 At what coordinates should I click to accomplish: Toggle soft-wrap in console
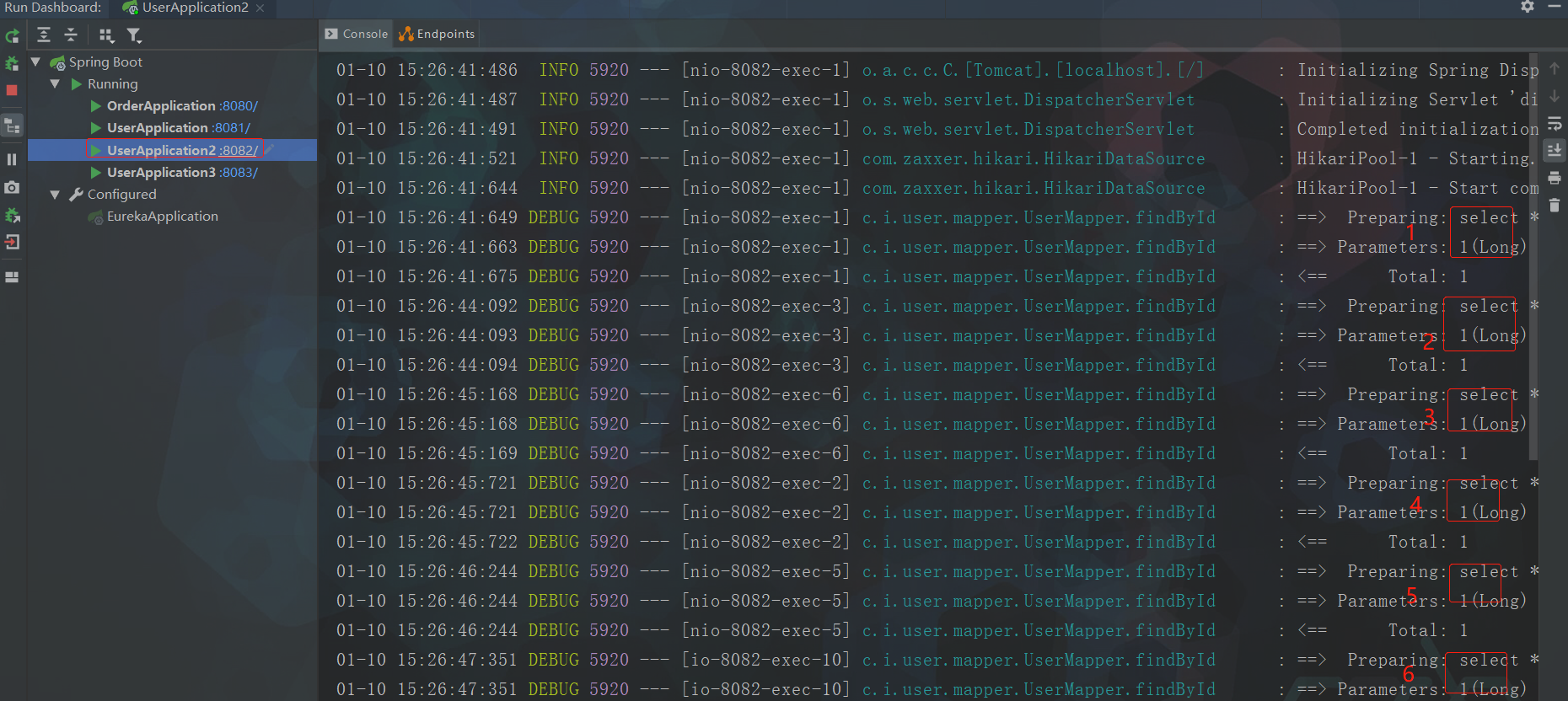pyautogui.click(x=1555, y=124)
